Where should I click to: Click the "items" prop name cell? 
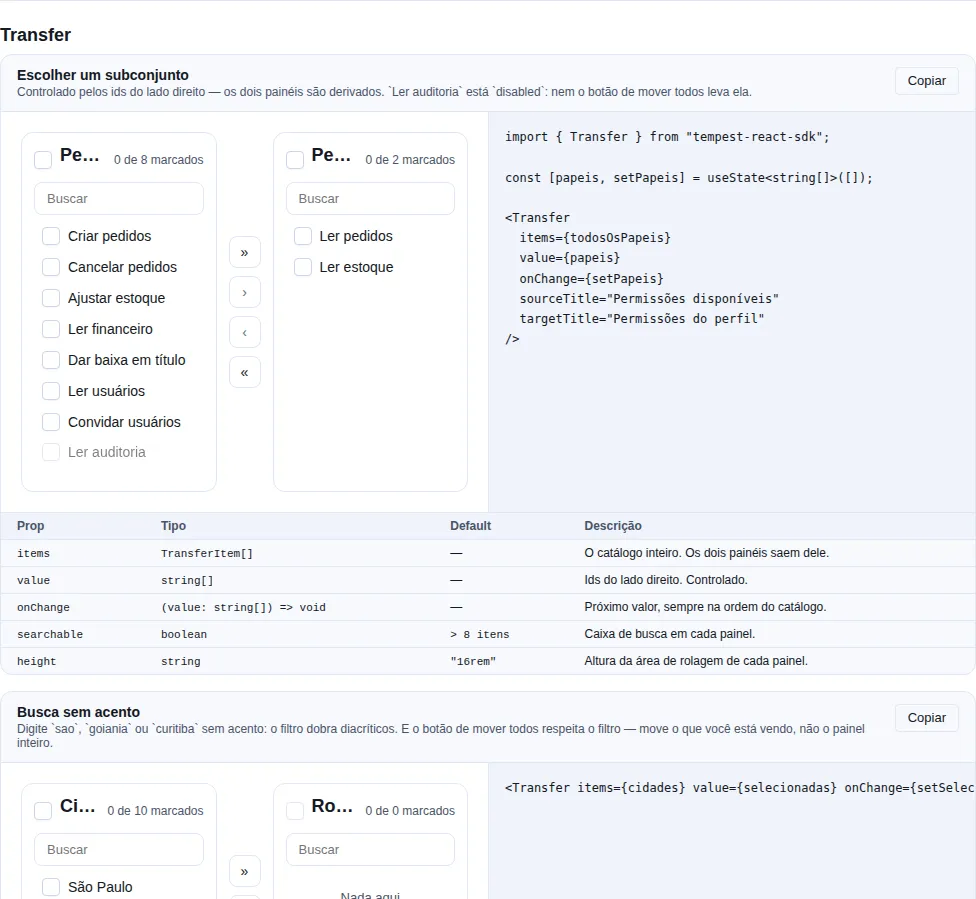pyautogui.click(x=34, y=553)
